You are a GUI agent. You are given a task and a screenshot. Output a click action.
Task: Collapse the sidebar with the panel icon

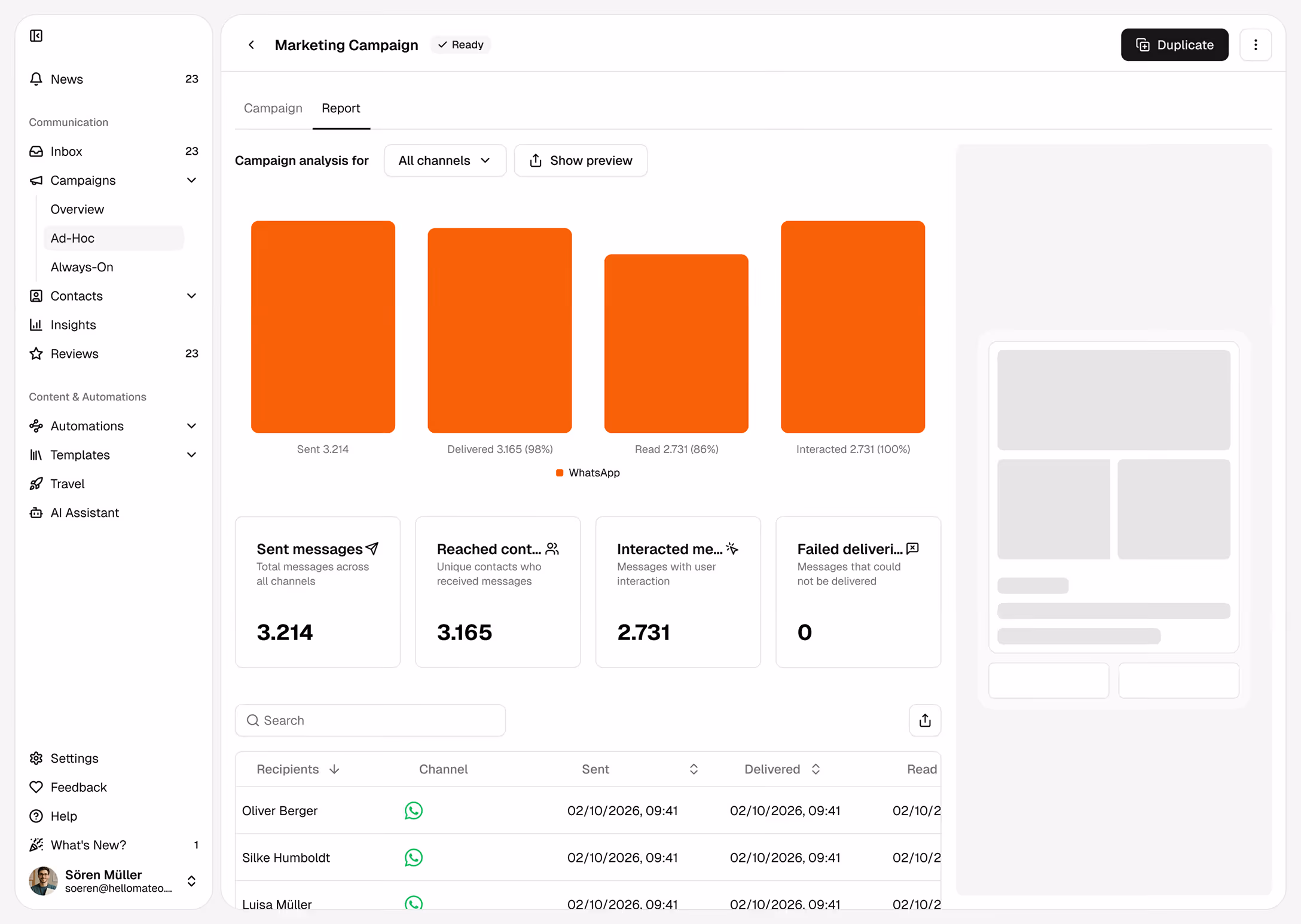click(x=36, y=36)
